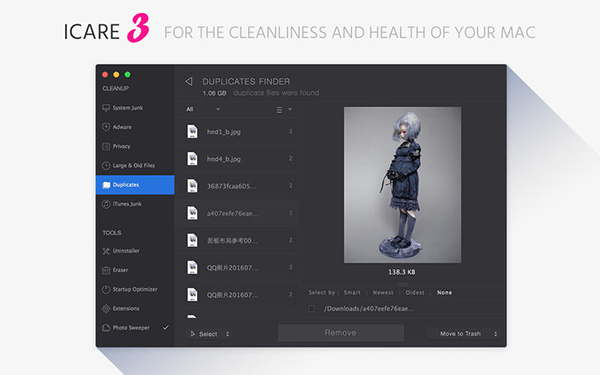Select the Adware shield icon
This screenshot has height=375, width=600.
[x=106, y=127]
